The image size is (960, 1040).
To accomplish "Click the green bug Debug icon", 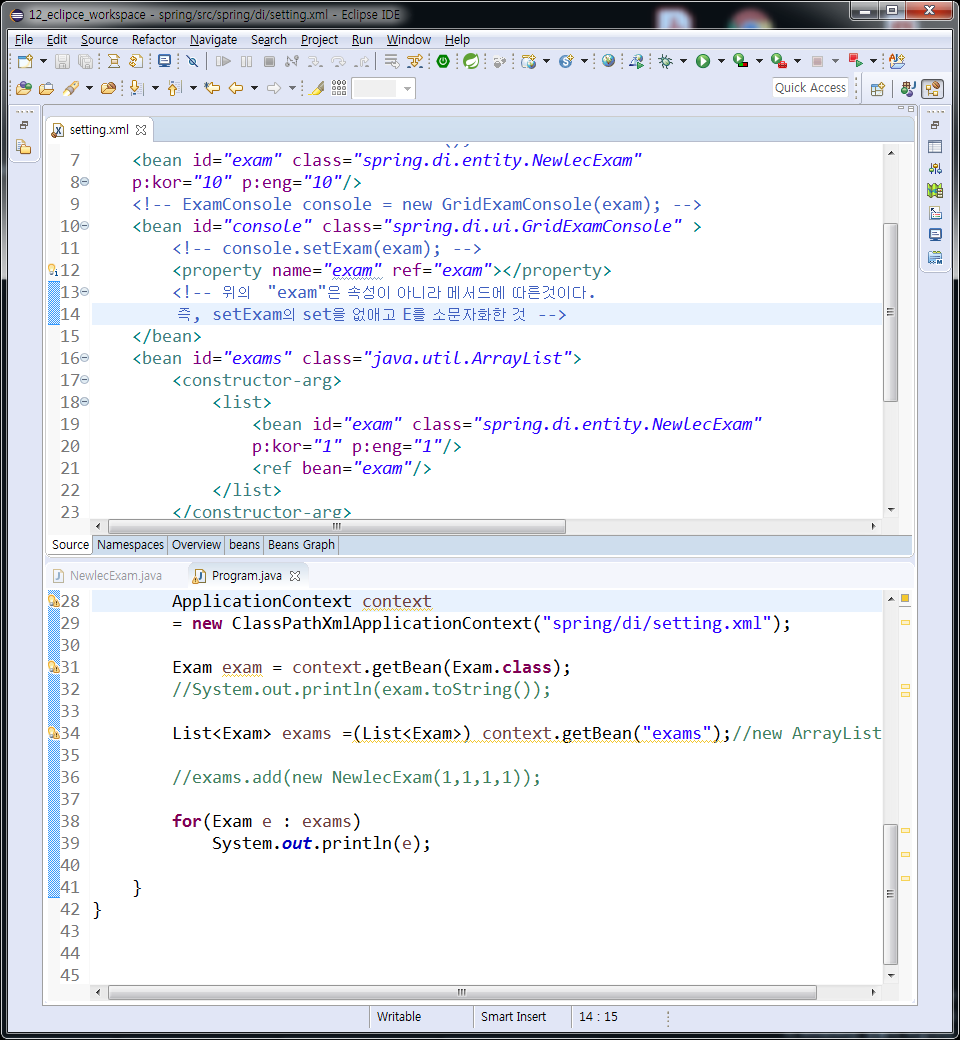I will point(665,62).
